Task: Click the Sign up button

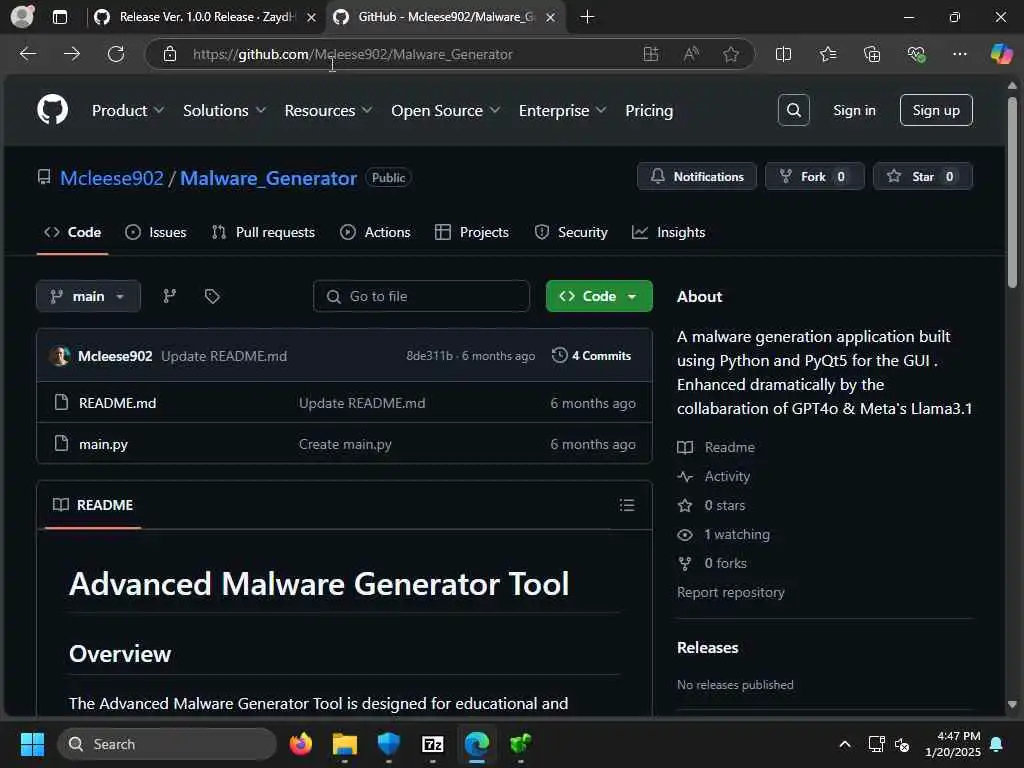Action: [936, 110]
